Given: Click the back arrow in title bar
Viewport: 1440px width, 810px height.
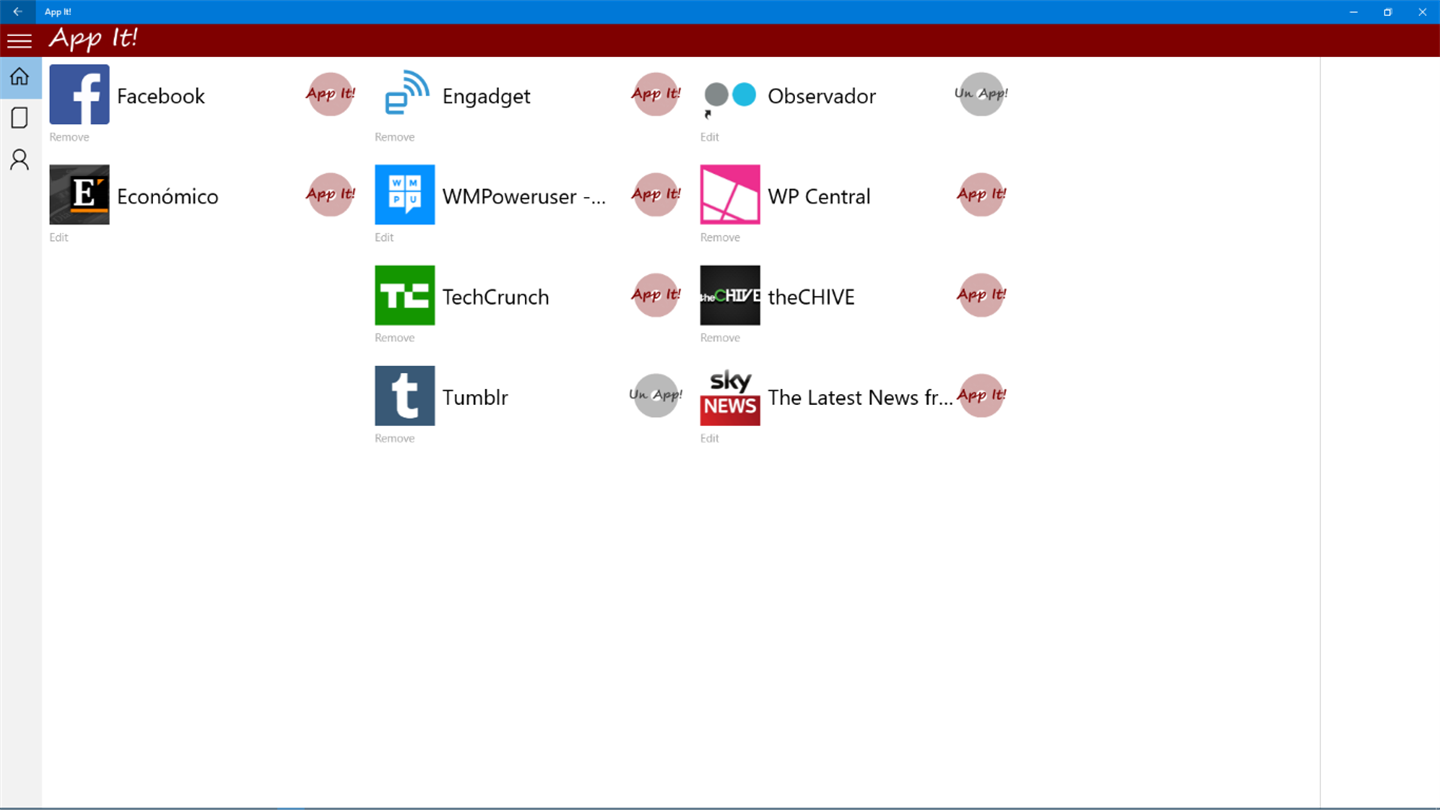Looking at the screenshot, I should (x=17, y=12).
